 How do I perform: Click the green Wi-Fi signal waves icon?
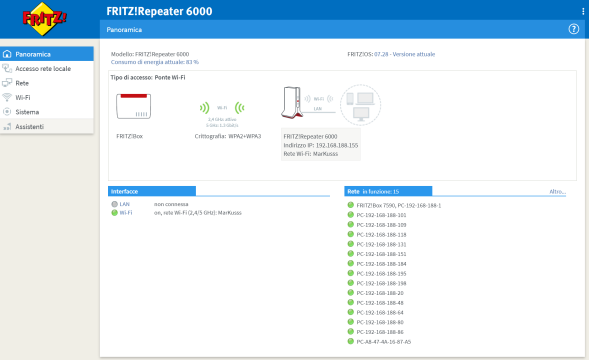pos(222,108)
